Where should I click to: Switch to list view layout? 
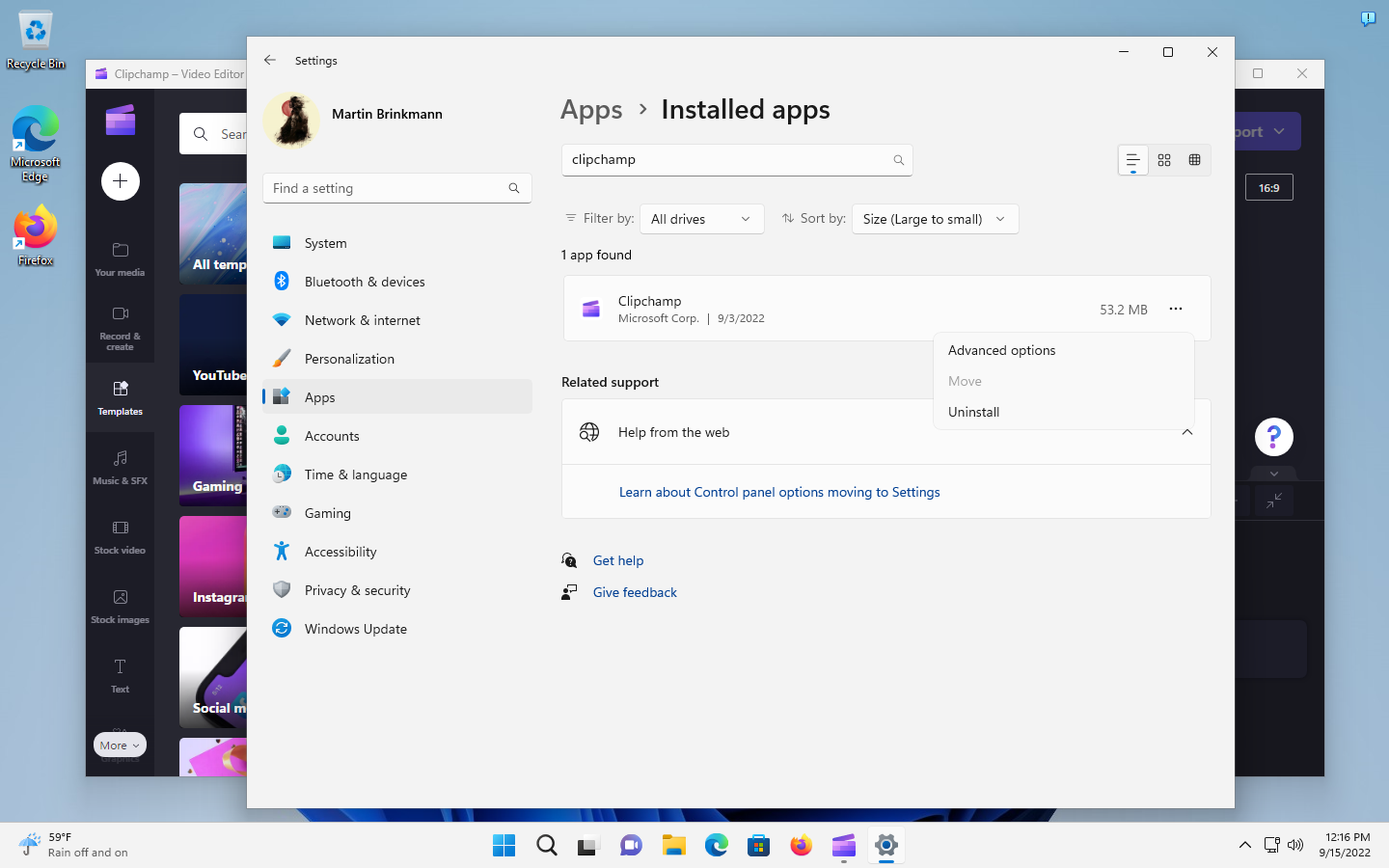click(1133, 160)
